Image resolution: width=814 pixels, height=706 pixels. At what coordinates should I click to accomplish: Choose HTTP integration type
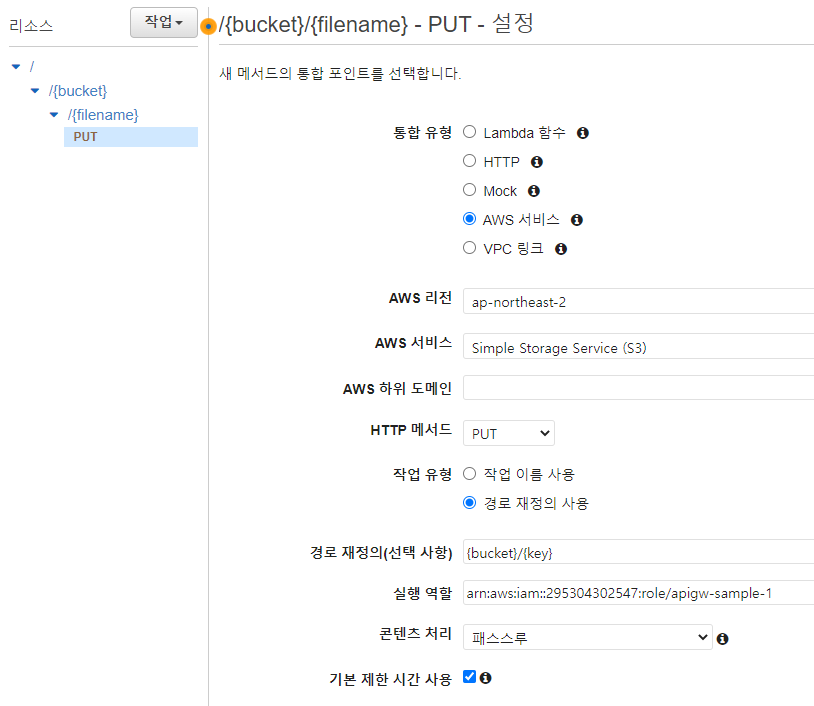[x=469, y=161]
